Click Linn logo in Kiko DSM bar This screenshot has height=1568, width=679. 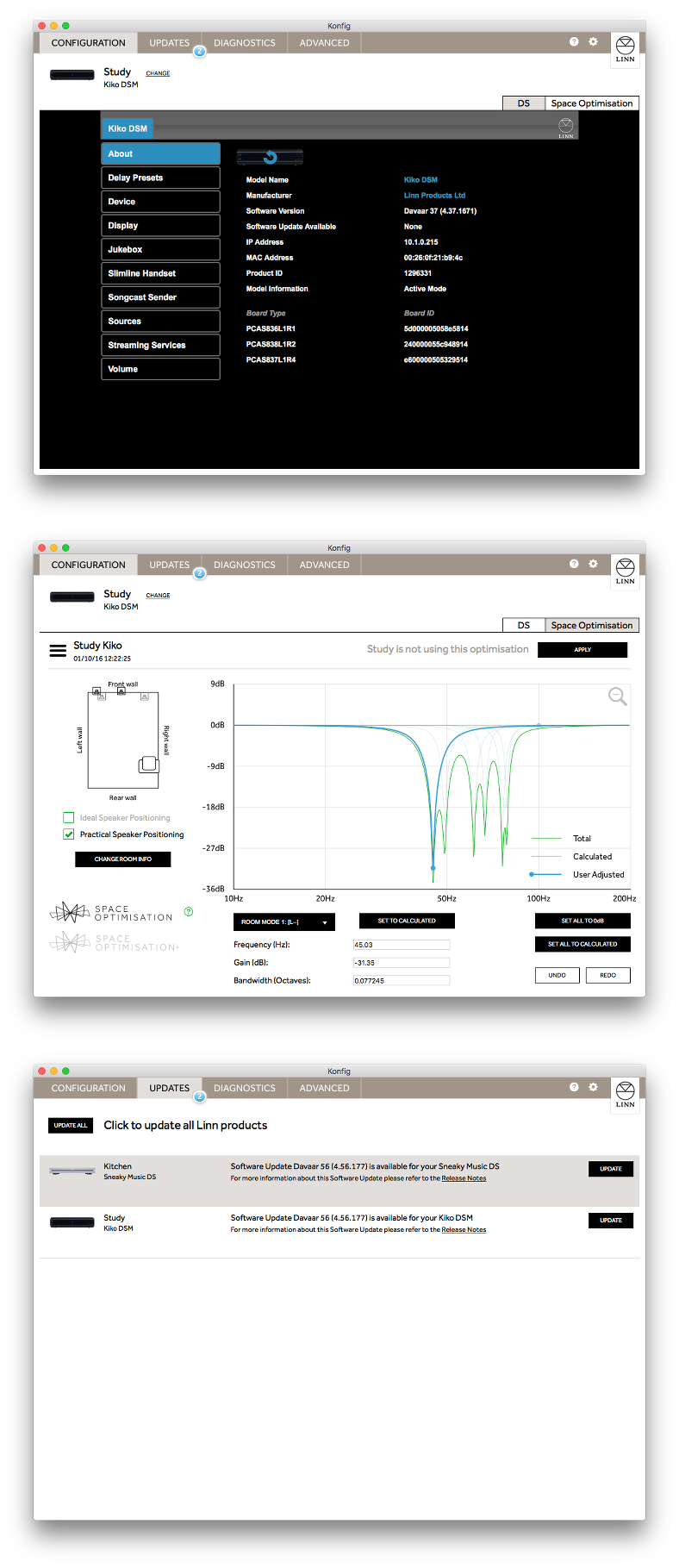coord(566,128)
